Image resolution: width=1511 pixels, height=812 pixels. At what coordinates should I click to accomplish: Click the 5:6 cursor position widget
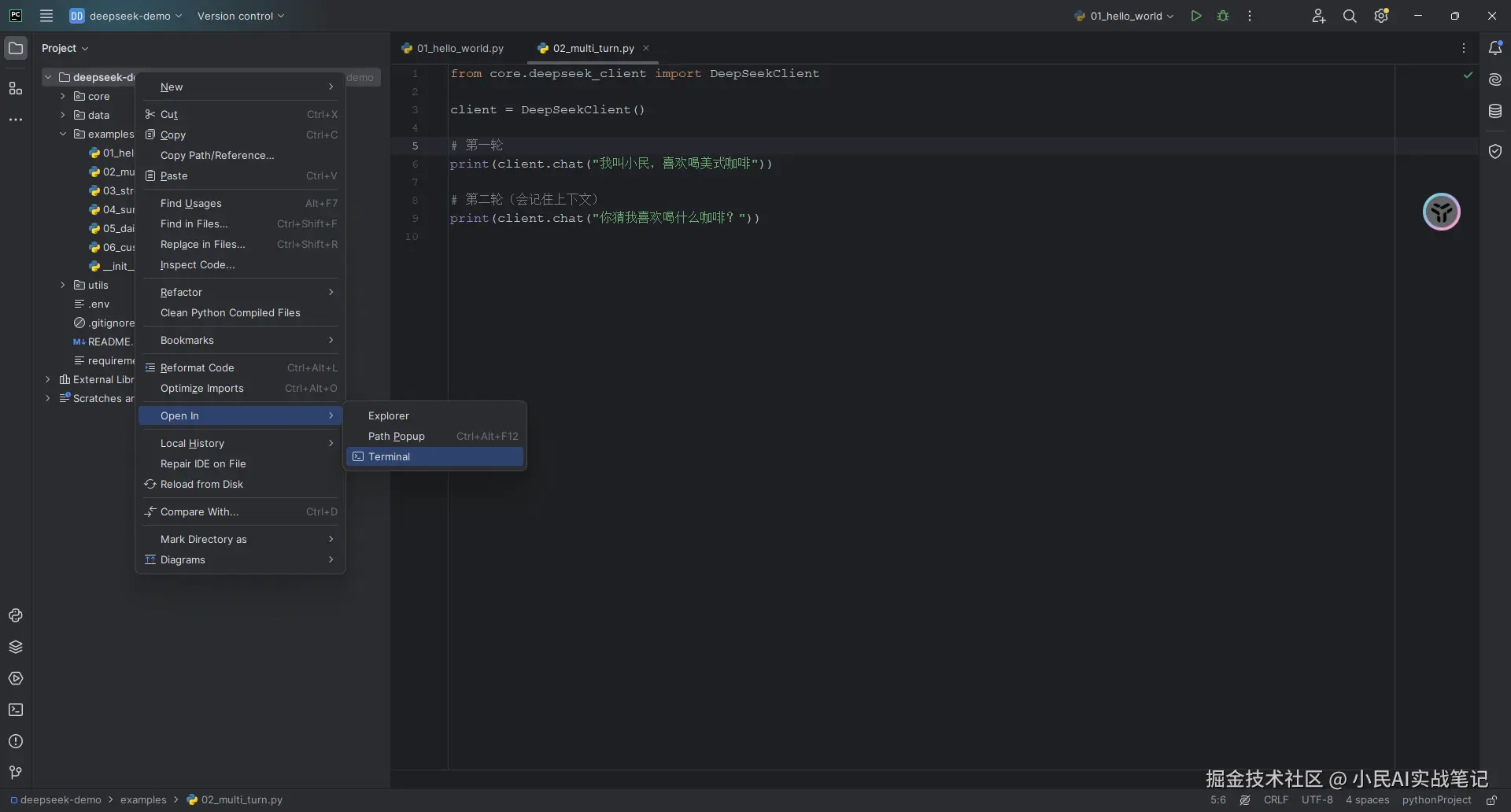coord(1217,800)
